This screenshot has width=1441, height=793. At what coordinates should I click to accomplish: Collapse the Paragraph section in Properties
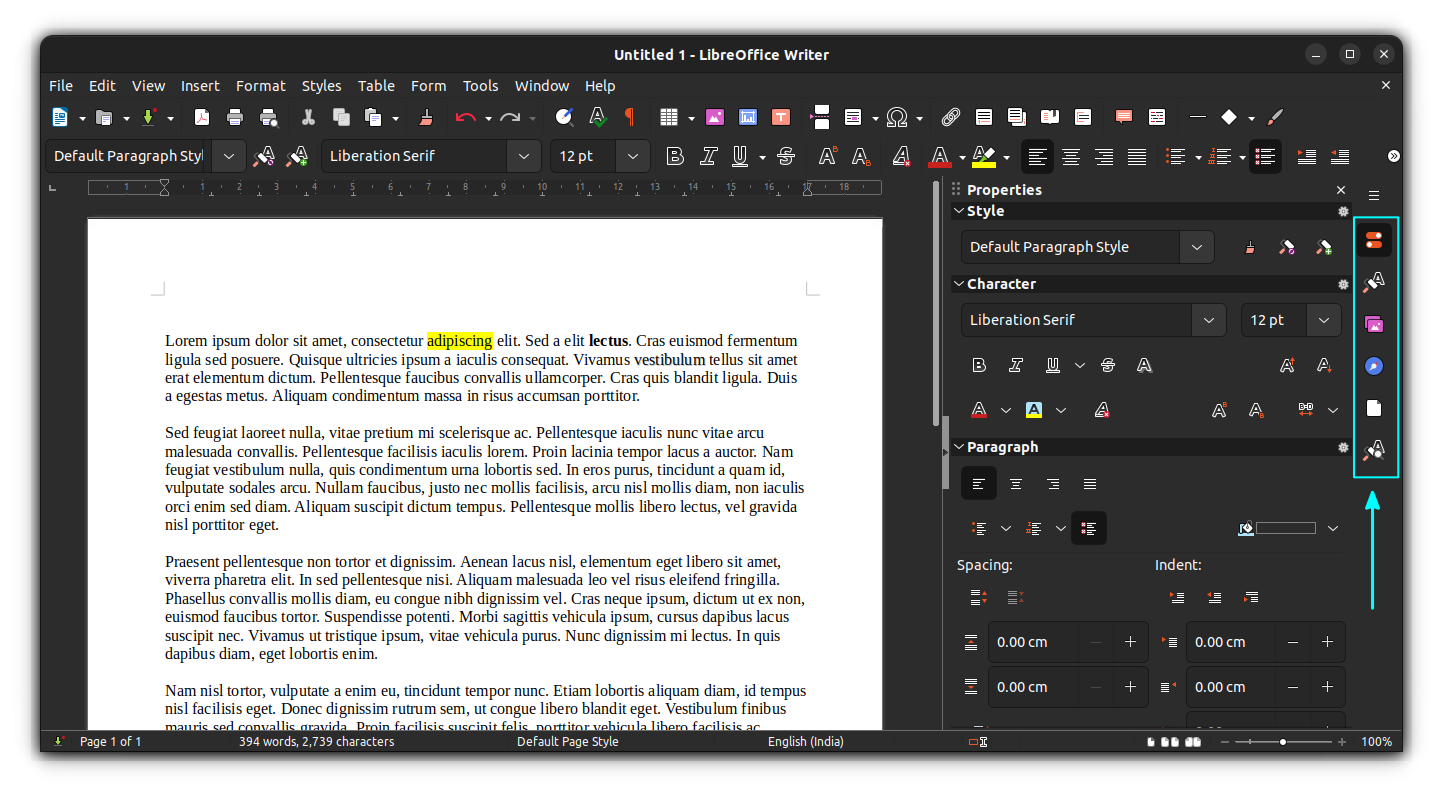pos(959,446)
